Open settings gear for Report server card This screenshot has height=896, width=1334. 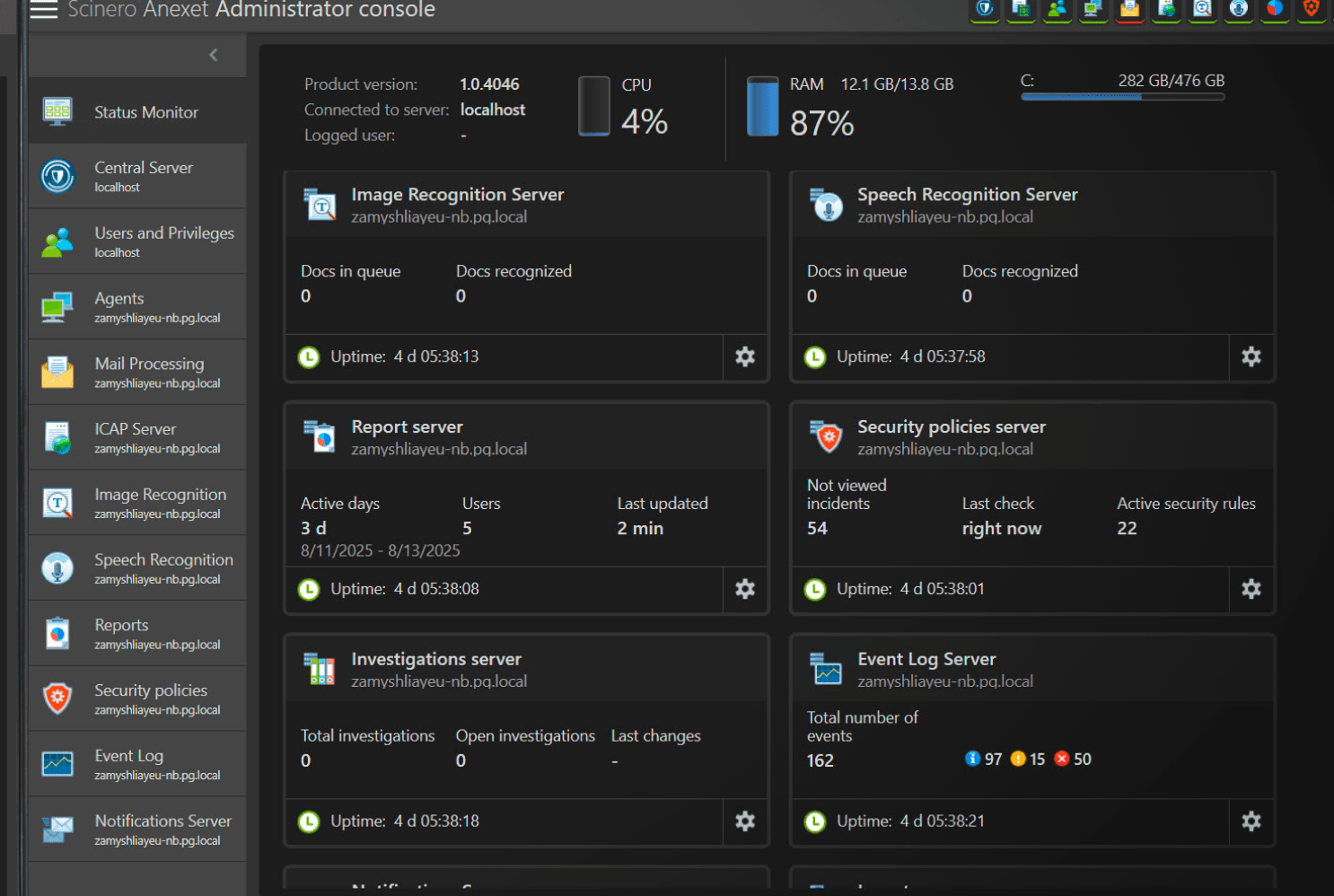(745, 589)
